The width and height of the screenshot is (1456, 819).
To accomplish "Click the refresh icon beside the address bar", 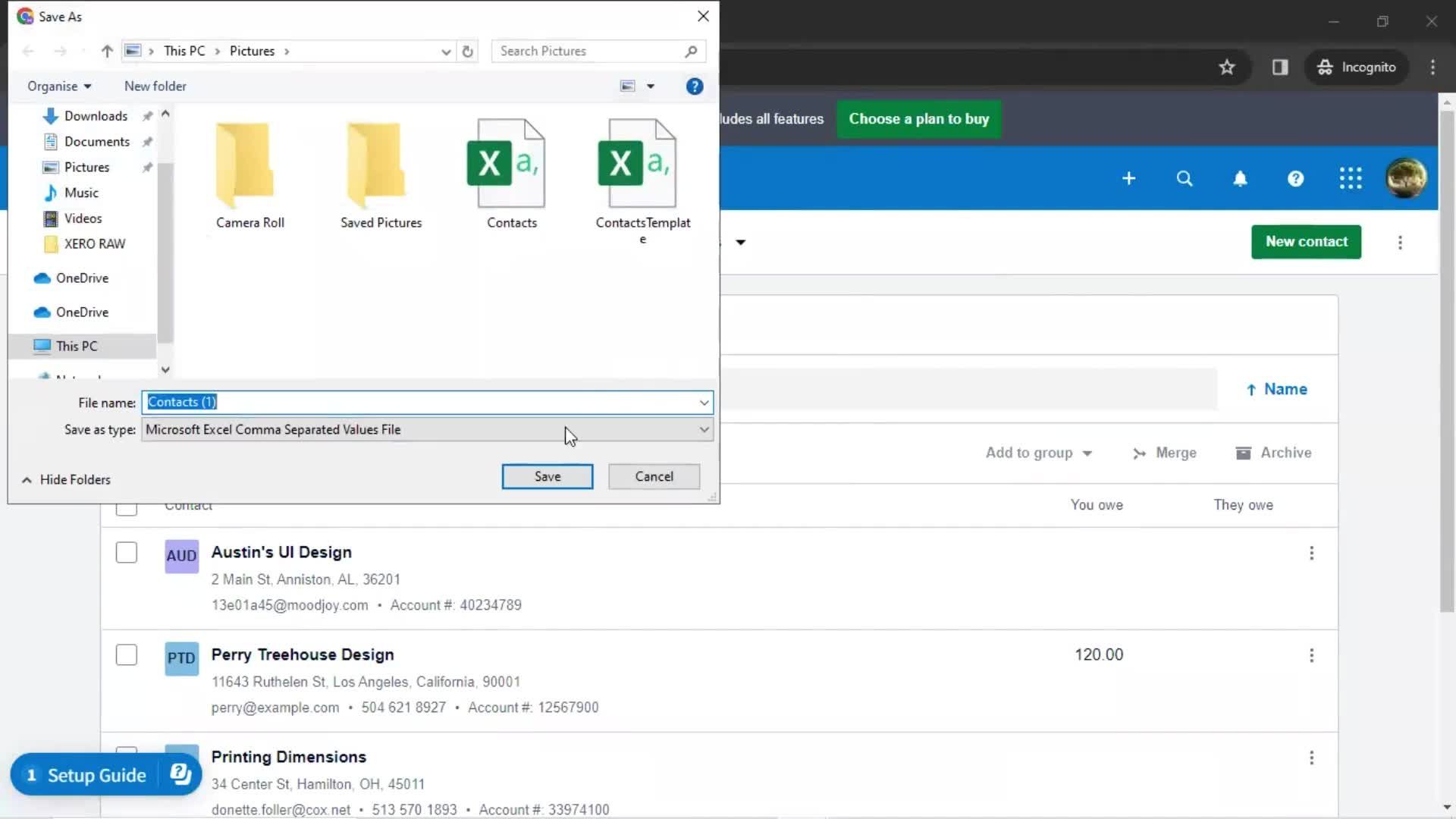I will (x=467, y=51).
